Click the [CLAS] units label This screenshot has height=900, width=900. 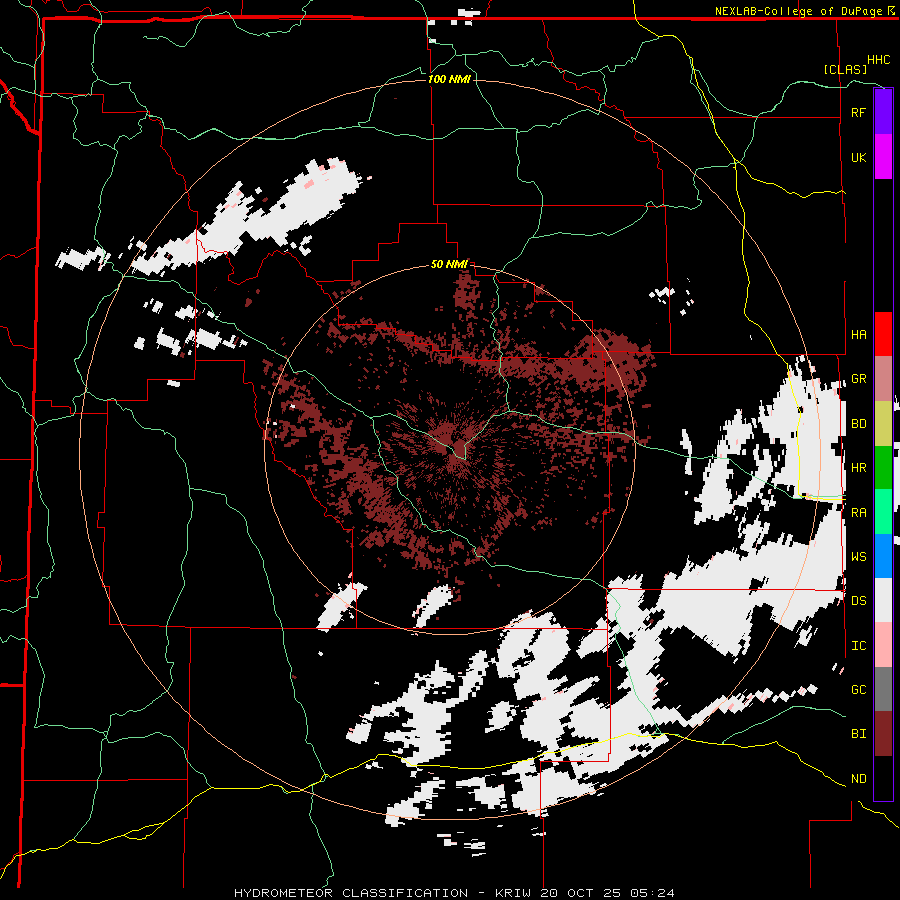pyautogui.click(x=845, y=69)
